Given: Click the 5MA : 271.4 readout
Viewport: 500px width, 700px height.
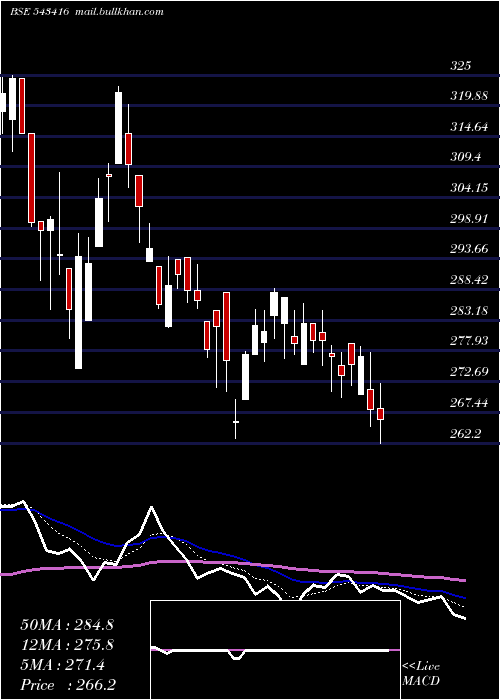Looking at the screenshot, I should [x=62, y=665].
